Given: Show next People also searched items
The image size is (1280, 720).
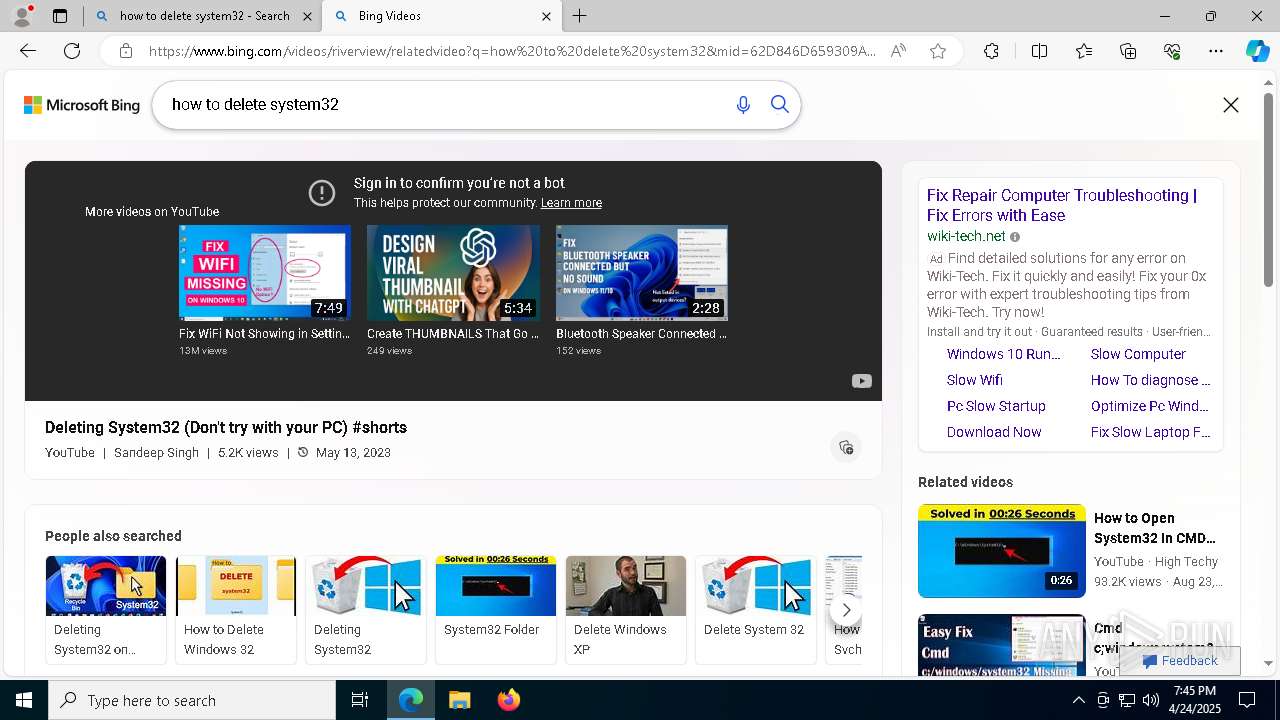Looking at the screenshot, I should tap(846, 610).
